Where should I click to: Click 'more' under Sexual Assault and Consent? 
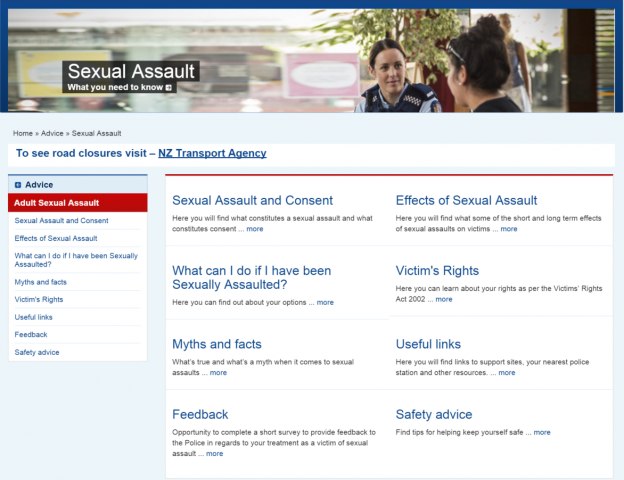(255, 229)
